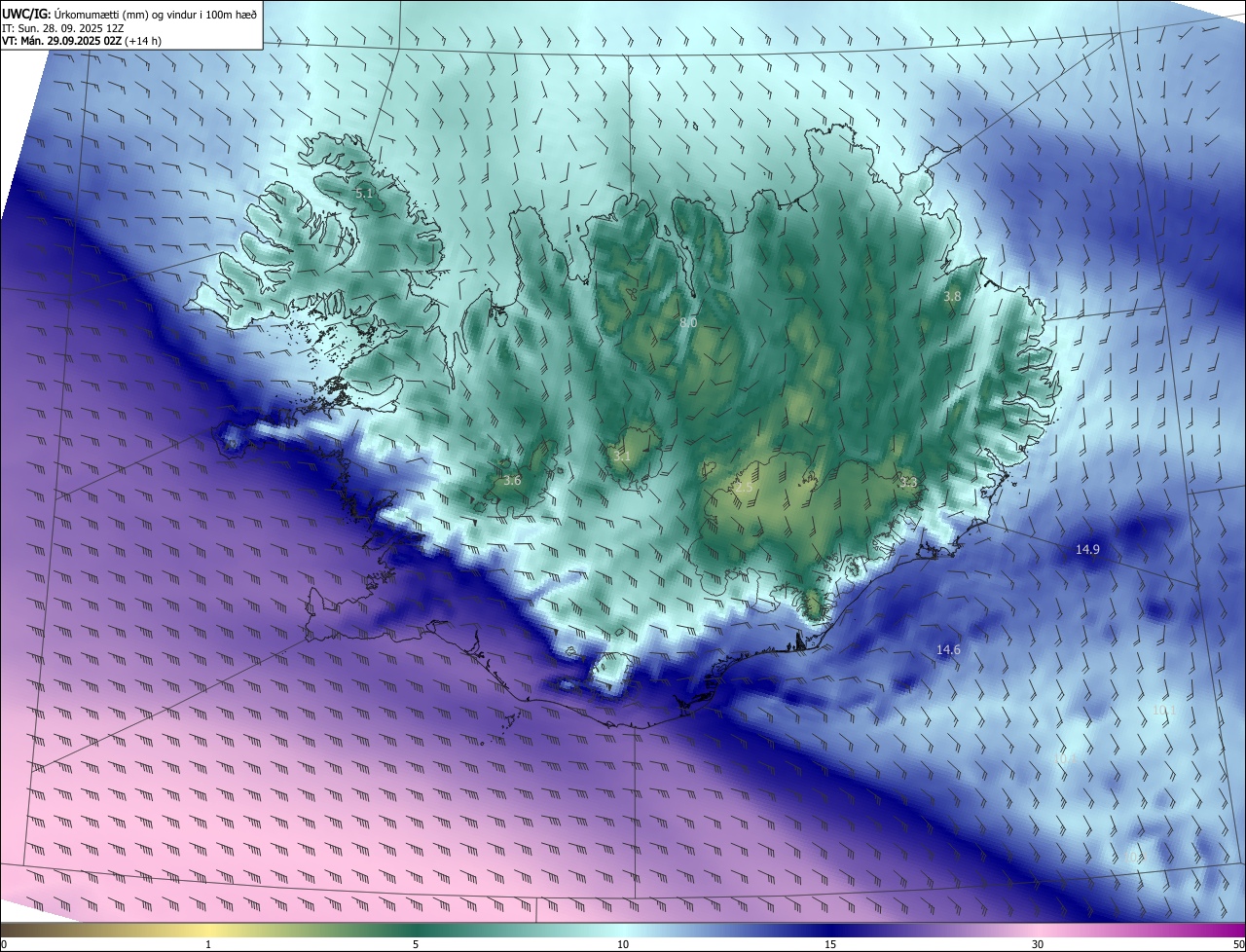The image size is (1246, 952).
Task: Click the 10 tick on the color scale
Action: click(623, 944)
